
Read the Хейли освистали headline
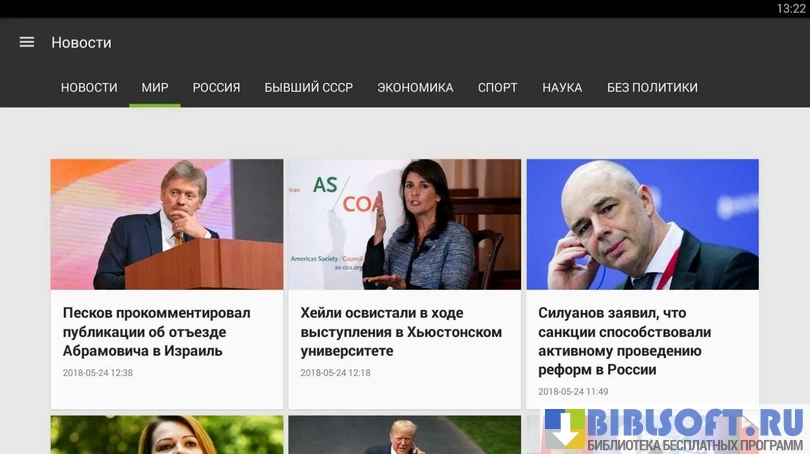[401, 332]
